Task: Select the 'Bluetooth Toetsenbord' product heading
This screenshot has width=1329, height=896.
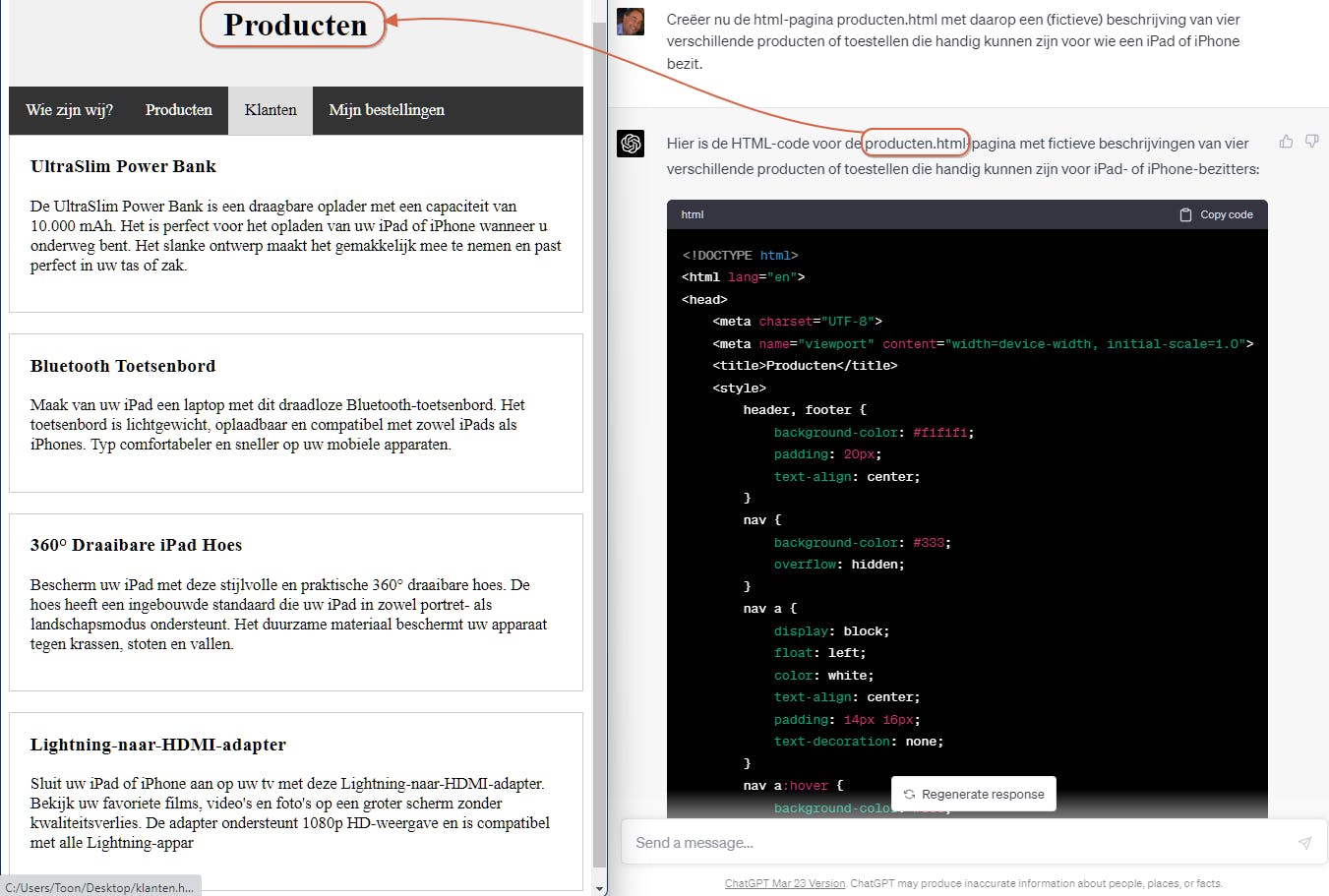Action: 123,366
